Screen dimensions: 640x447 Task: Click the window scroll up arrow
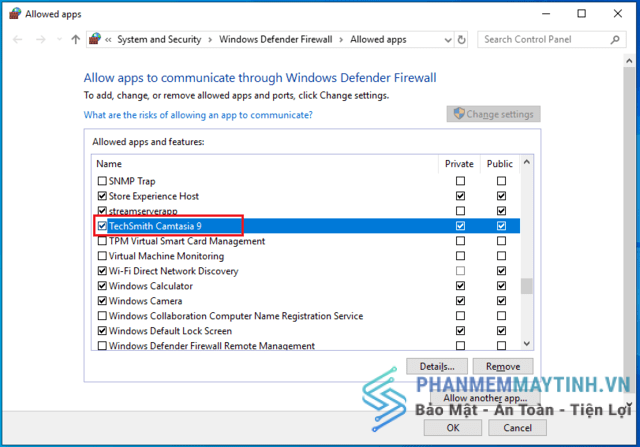point(629,61)
